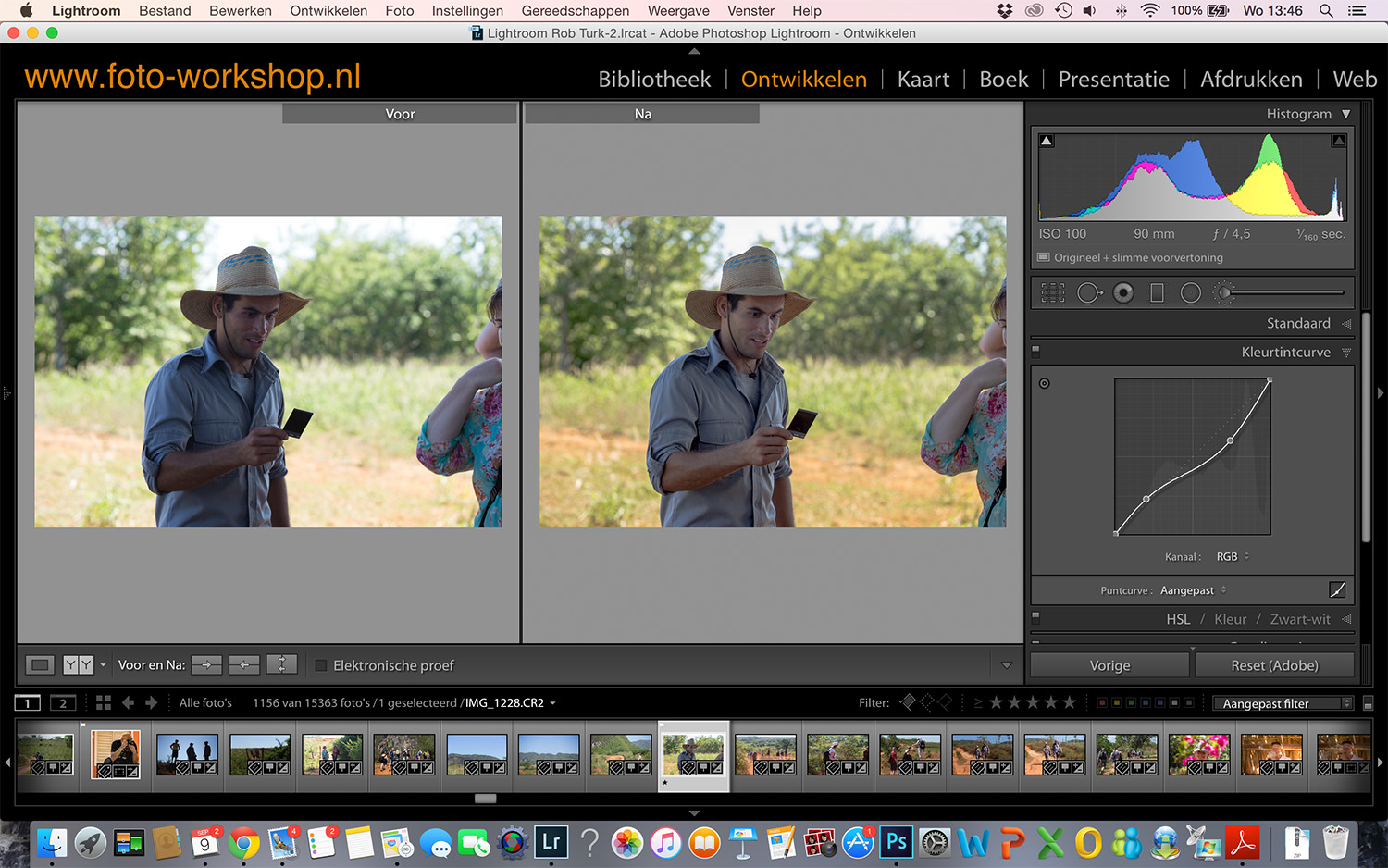
Task: Filter by rejected photos flag icon
Action: pyautogui.click(x=945, y=702)
